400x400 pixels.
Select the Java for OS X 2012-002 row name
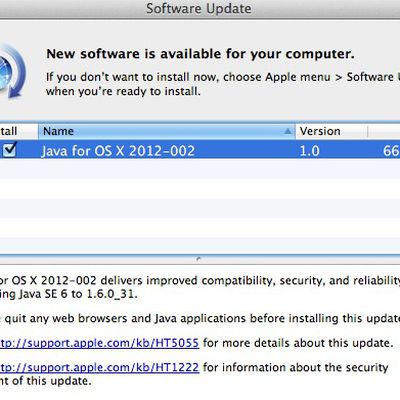click(118, 151)
